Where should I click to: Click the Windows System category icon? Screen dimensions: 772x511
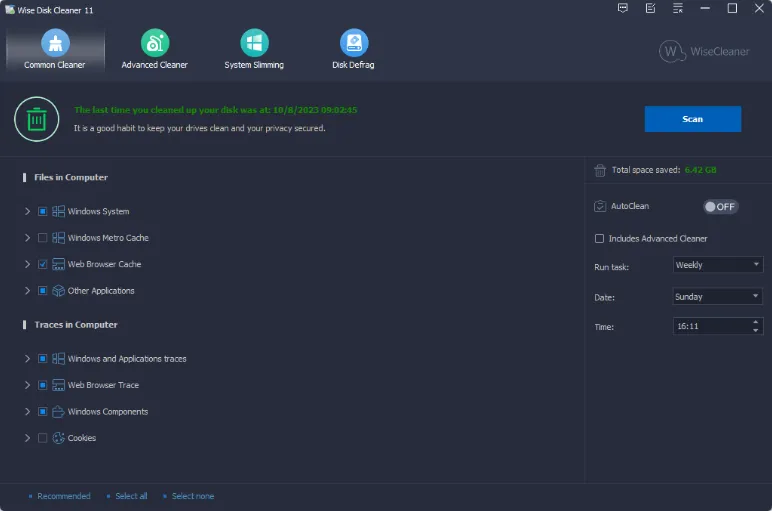(x=58, y=211)
